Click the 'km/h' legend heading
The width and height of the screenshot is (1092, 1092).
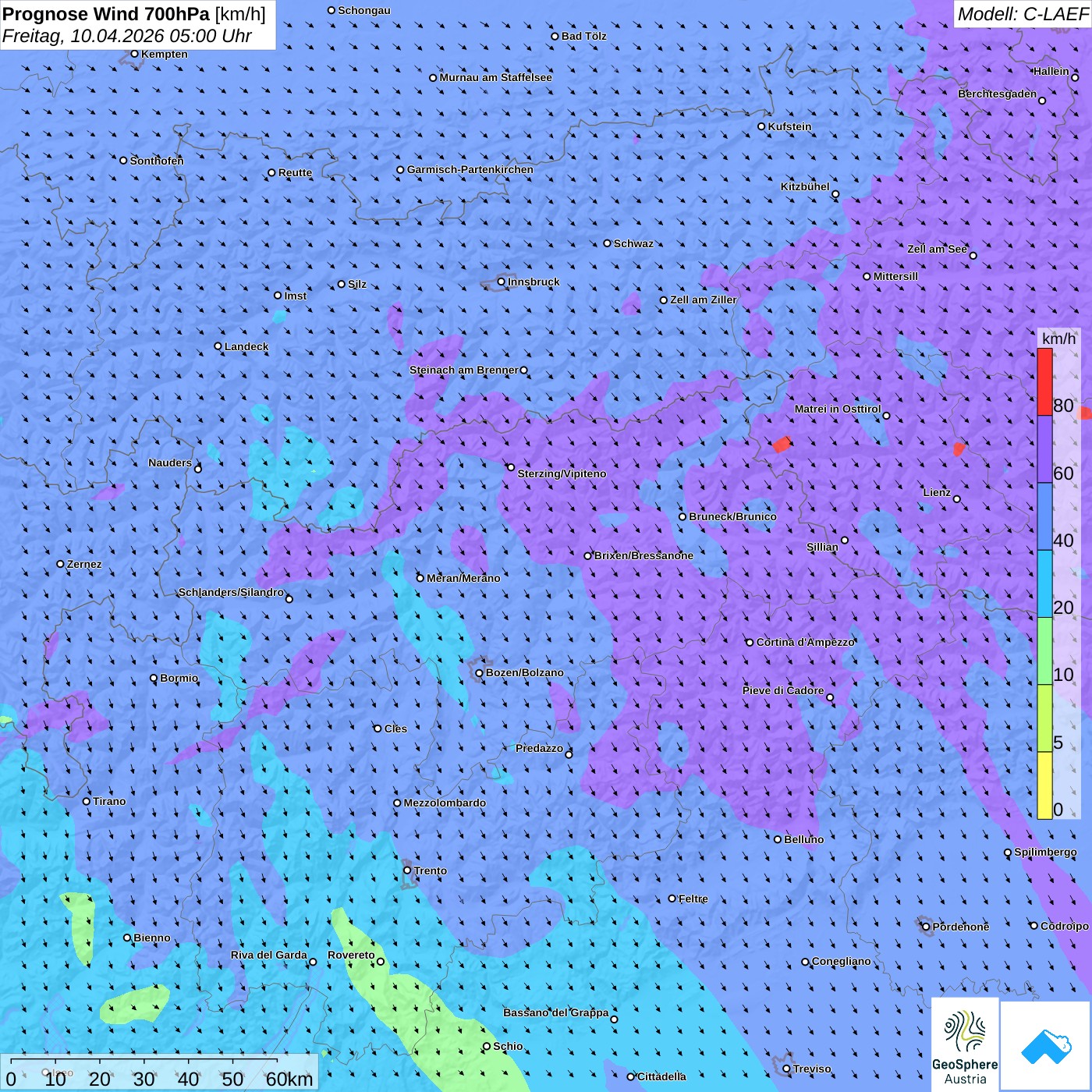click(1058, 339)
